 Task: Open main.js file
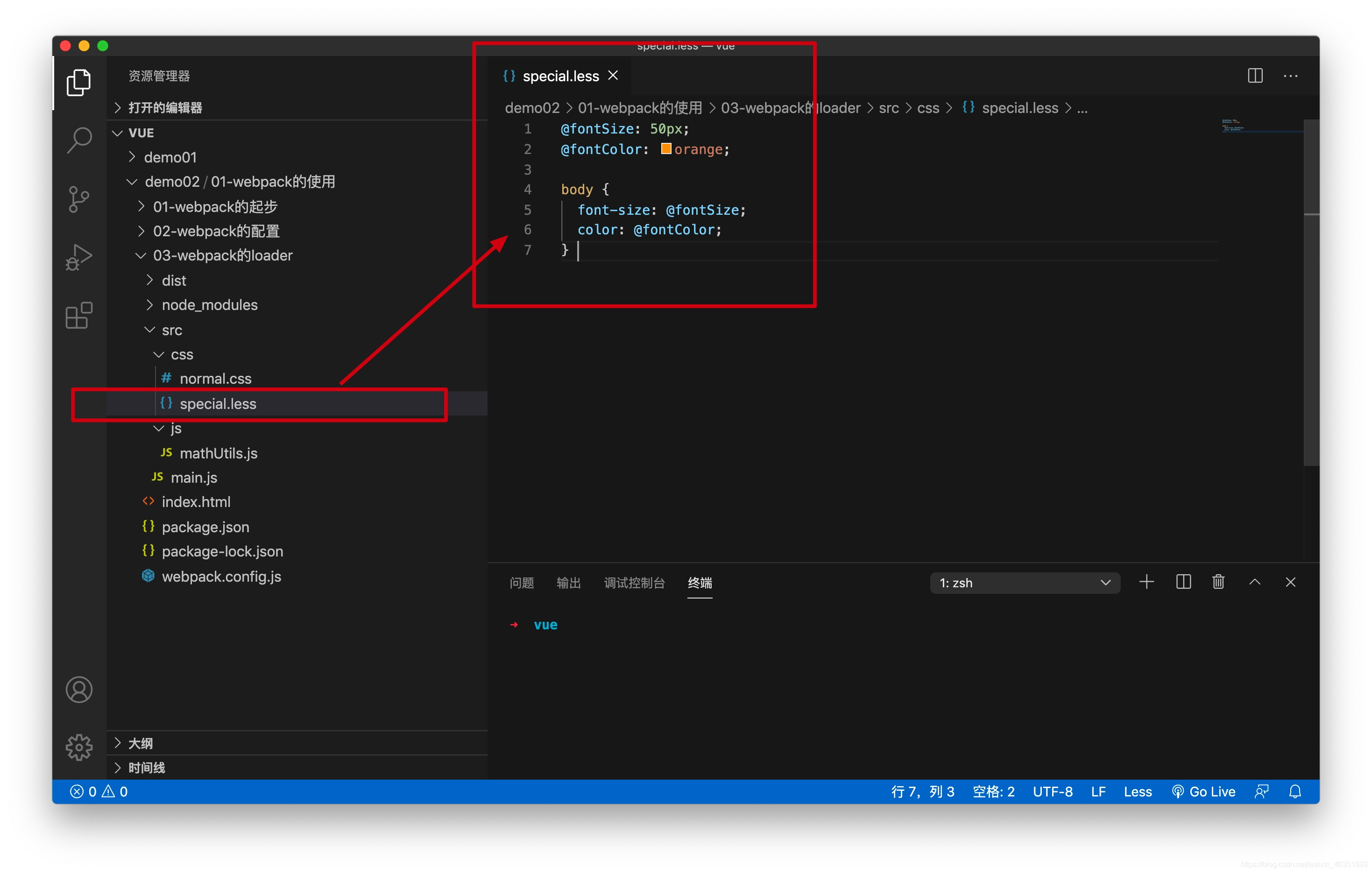296,478
